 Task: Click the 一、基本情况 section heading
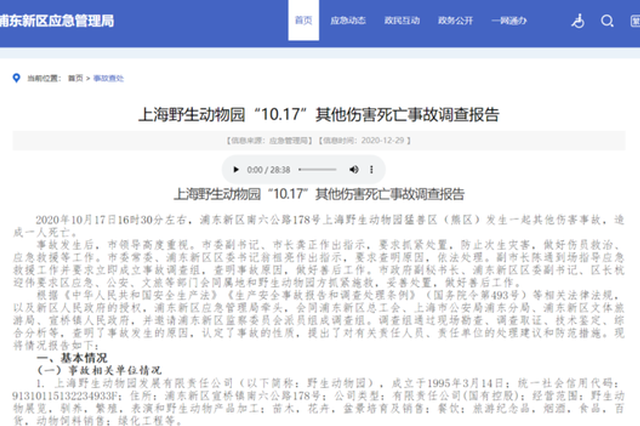coord(72,358)
